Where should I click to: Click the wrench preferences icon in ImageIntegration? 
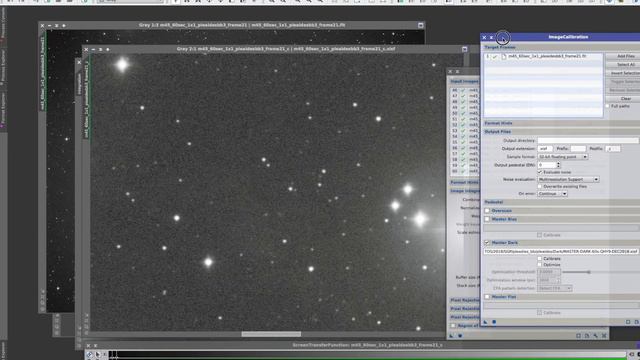[x=596, y=336]
